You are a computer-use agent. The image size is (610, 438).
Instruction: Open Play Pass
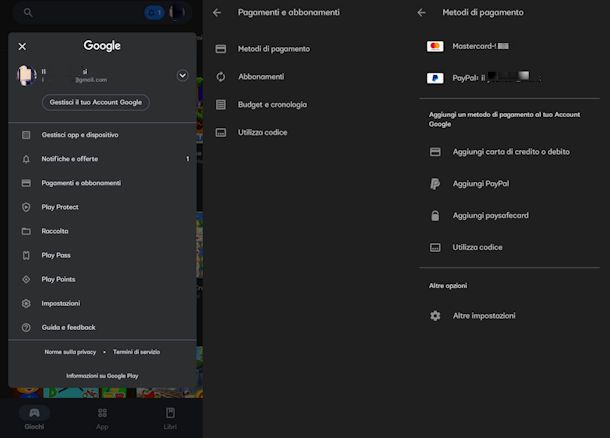point(102,255)
